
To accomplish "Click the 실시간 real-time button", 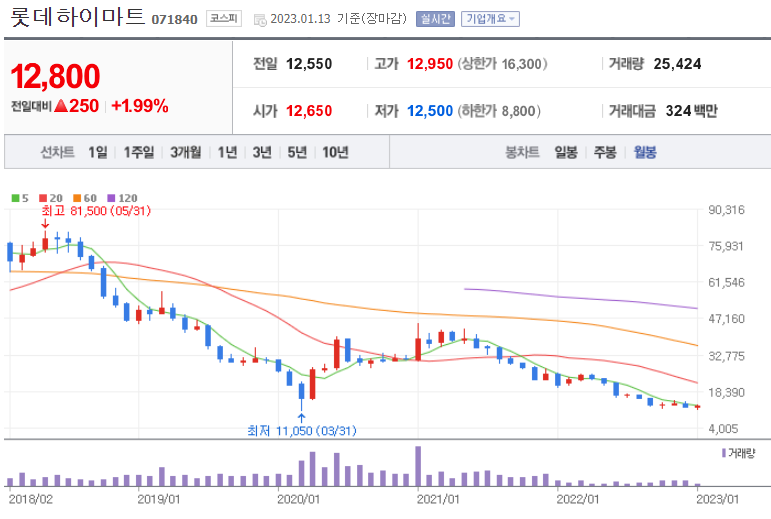I will pyautogui.click(x=435, y=19).
